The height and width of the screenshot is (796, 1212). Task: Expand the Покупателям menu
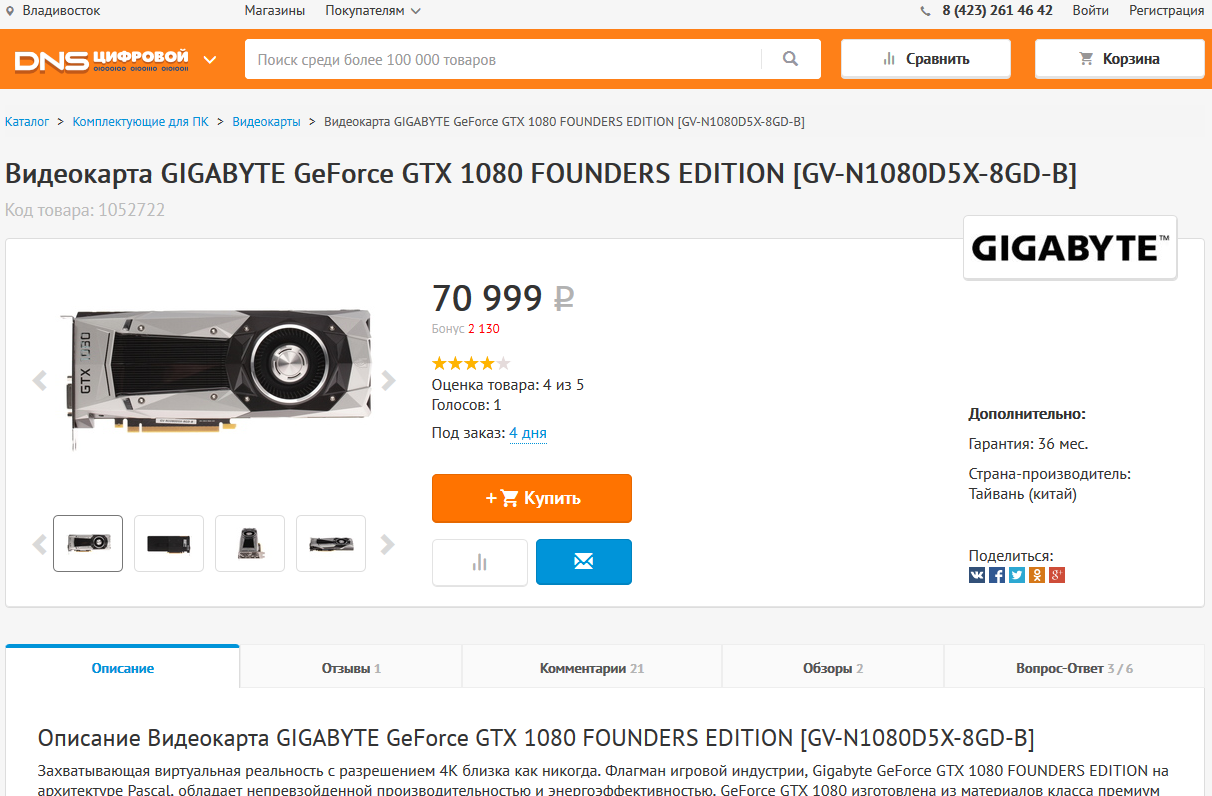pyautogui.click(x=372, y=11)
